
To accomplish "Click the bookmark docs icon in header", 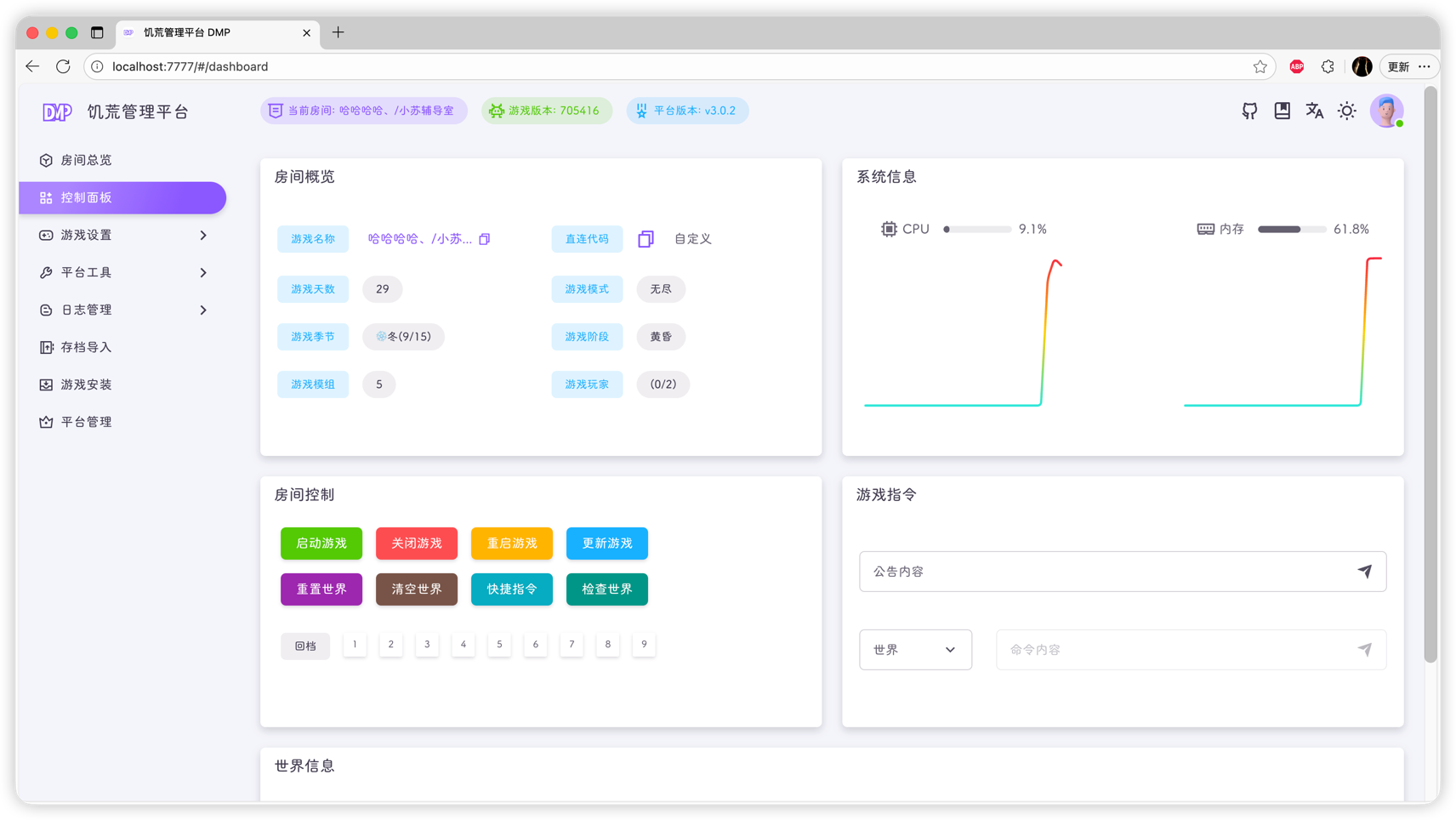I will 1282,111.
